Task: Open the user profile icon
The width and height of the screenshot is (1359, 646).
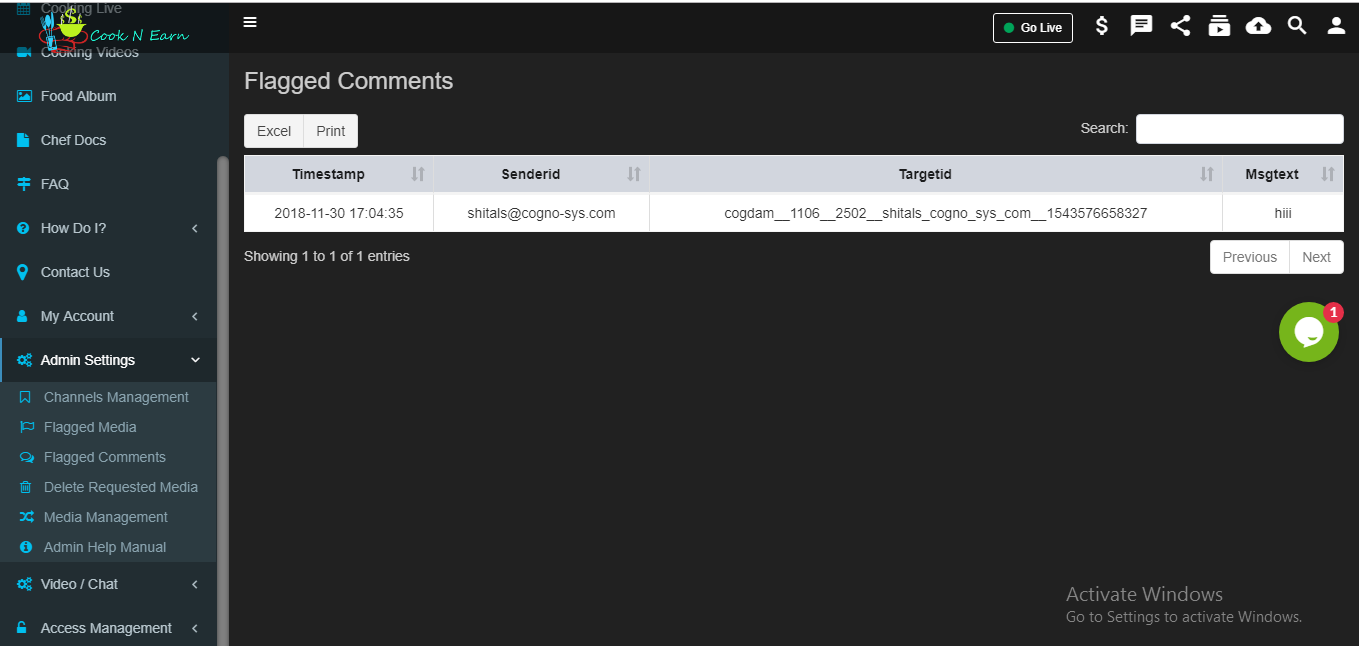Action: [1336, 26]
